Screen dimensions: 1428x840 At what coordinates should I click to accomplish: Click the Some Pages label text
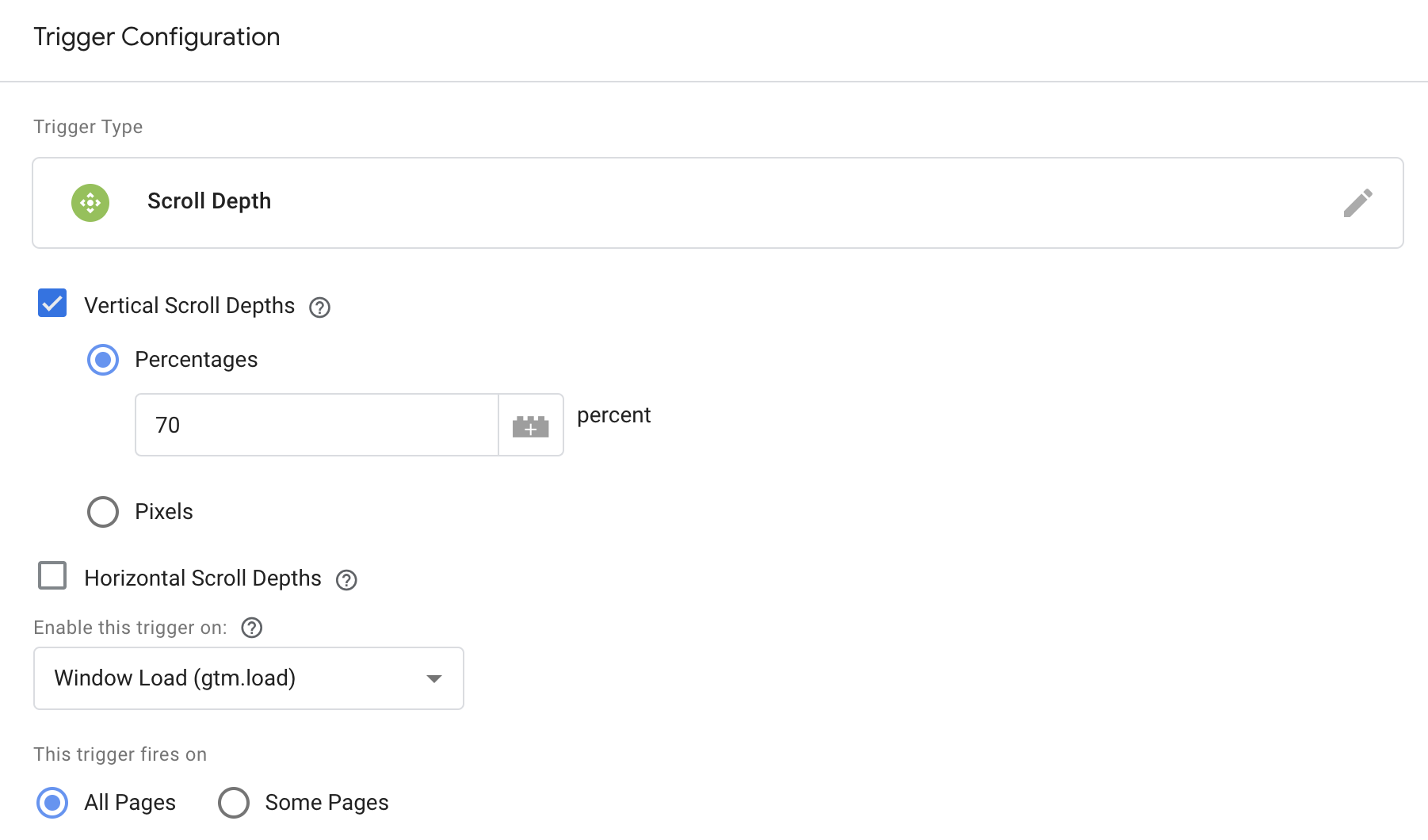(x=326, y=803)
